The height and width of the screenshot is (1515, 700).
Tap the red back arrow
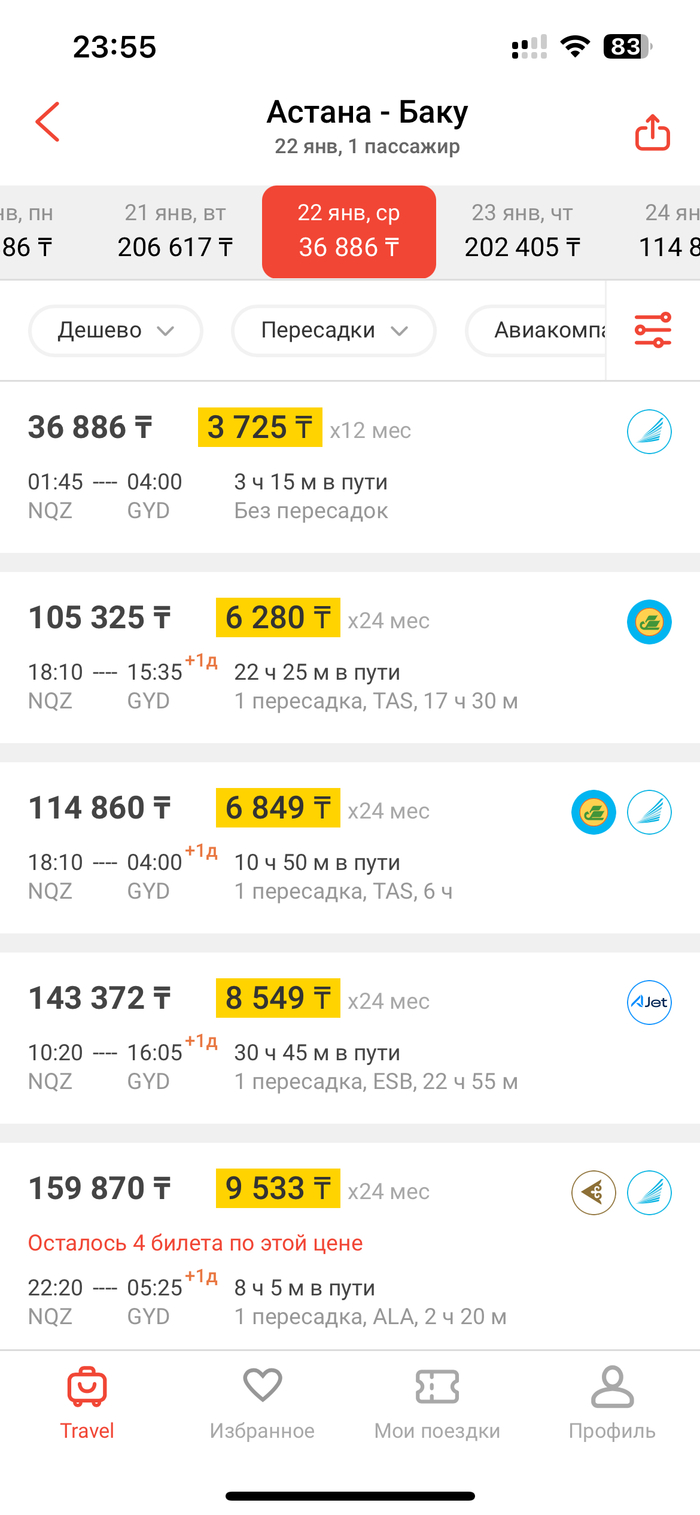coord(48,122)
